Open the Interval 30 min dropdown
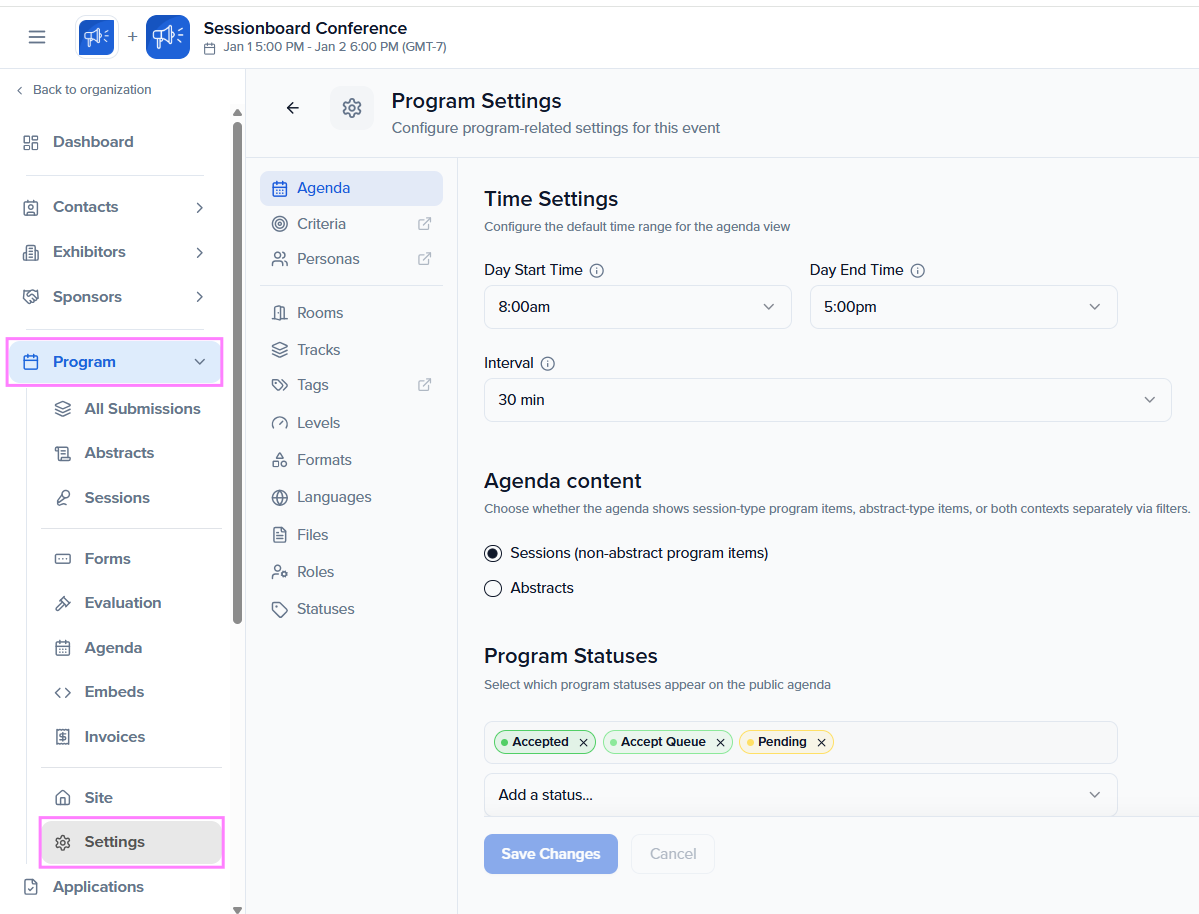This screenshot has width=1199, height=914. 827,400
